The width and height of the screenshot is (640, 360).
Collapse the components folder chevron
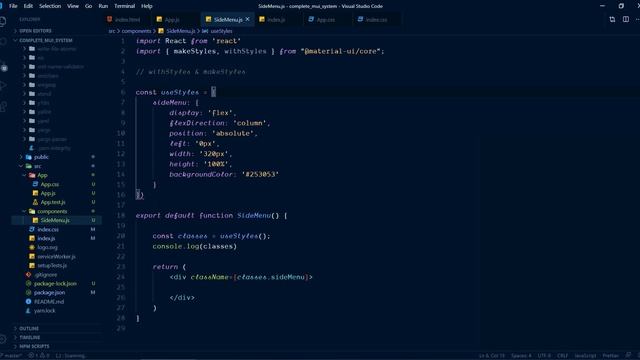(24, 211)
